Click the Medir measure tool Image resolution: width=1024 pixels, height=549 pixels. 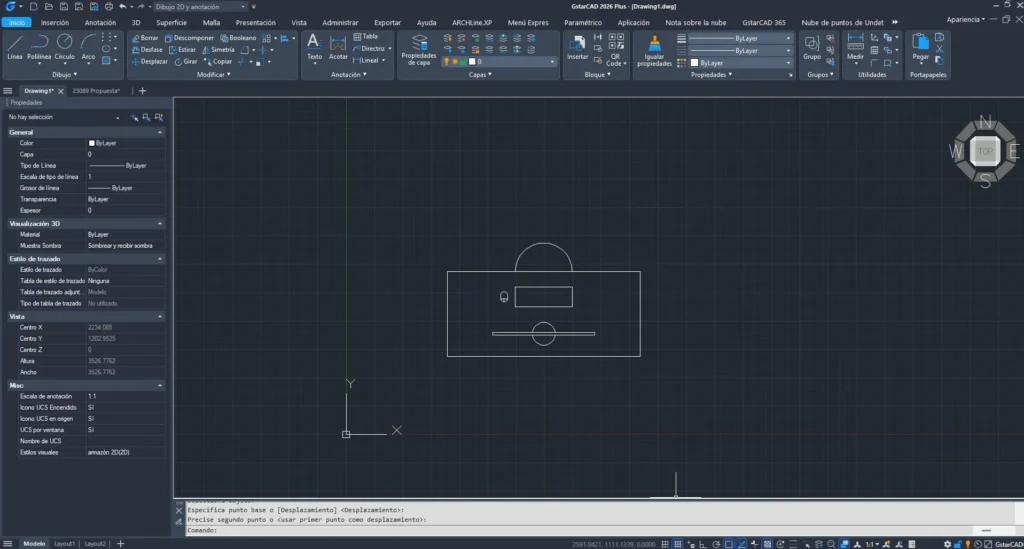[855, 48]
